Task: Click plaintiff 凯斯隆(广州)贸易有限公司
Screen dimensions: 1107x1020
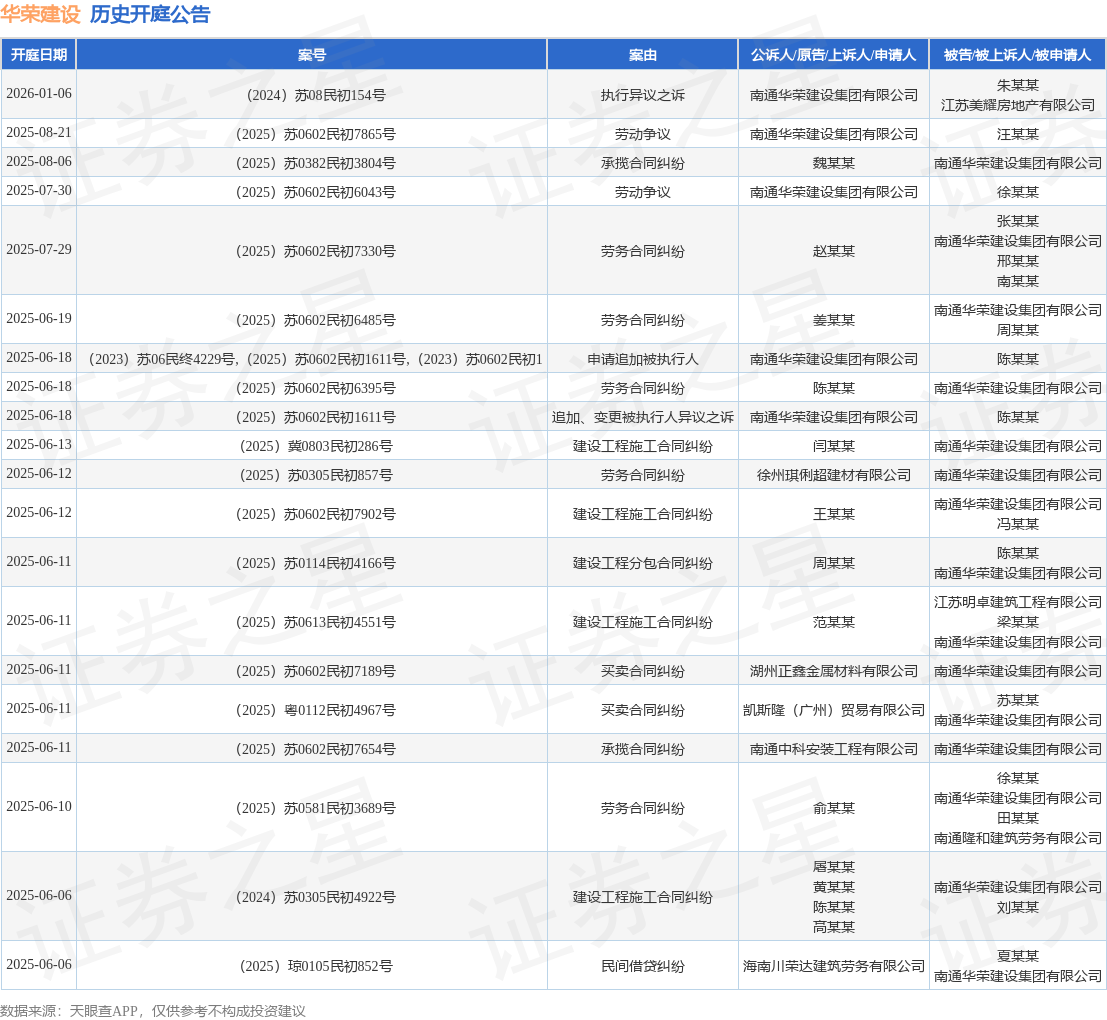Action: pos(833,710)
